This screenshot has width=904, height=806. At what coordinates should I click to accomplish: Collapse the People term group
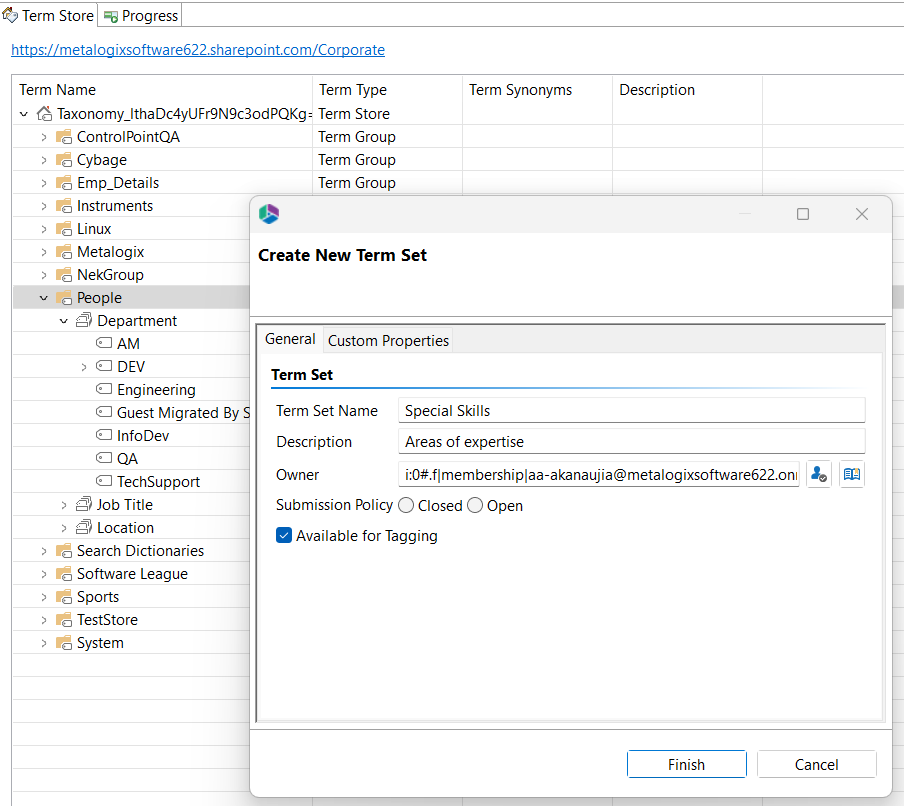[x=43, y=298]
